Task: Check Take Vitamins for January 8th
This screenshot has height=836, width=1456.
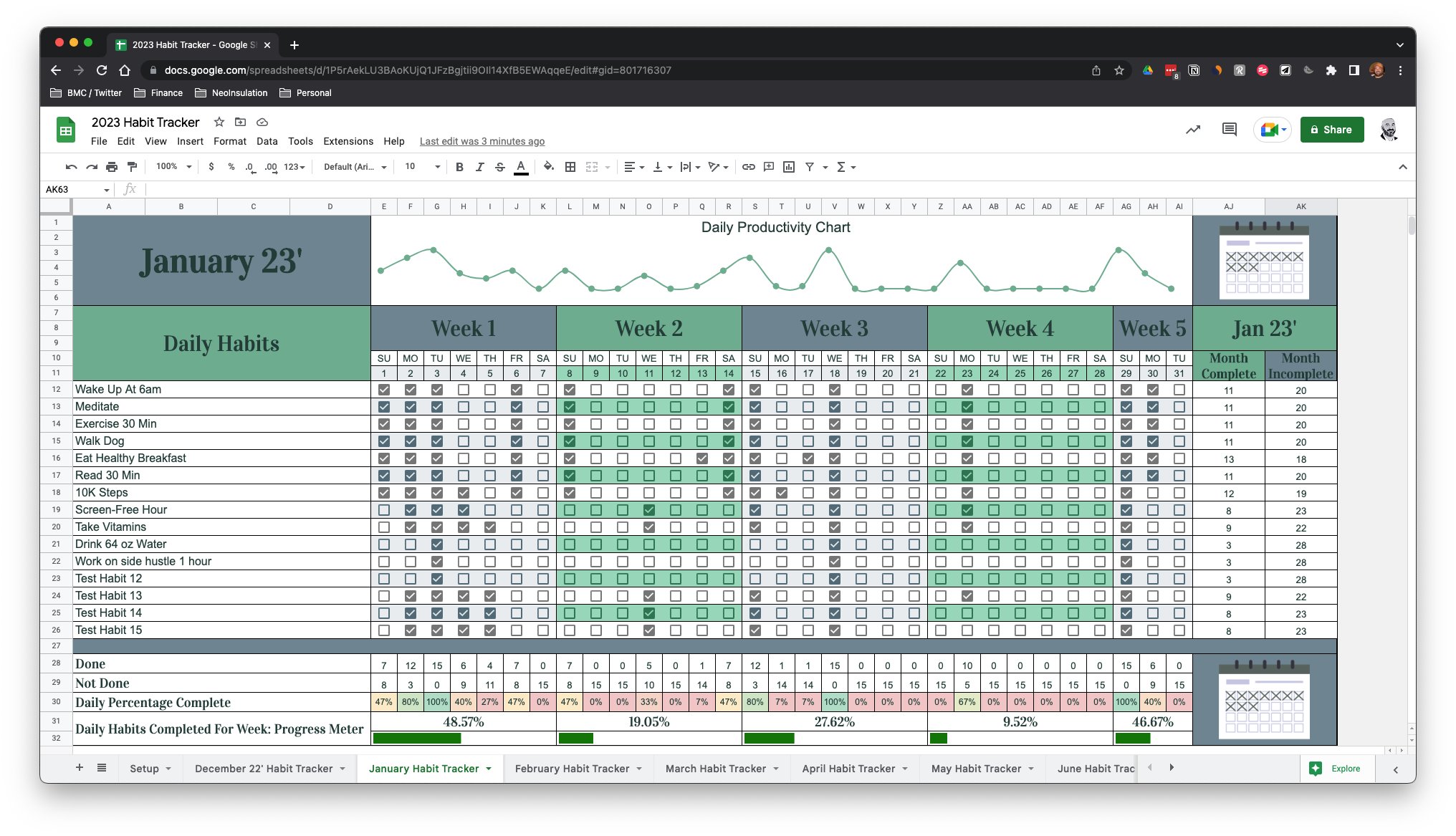Action: pos(570,527)
